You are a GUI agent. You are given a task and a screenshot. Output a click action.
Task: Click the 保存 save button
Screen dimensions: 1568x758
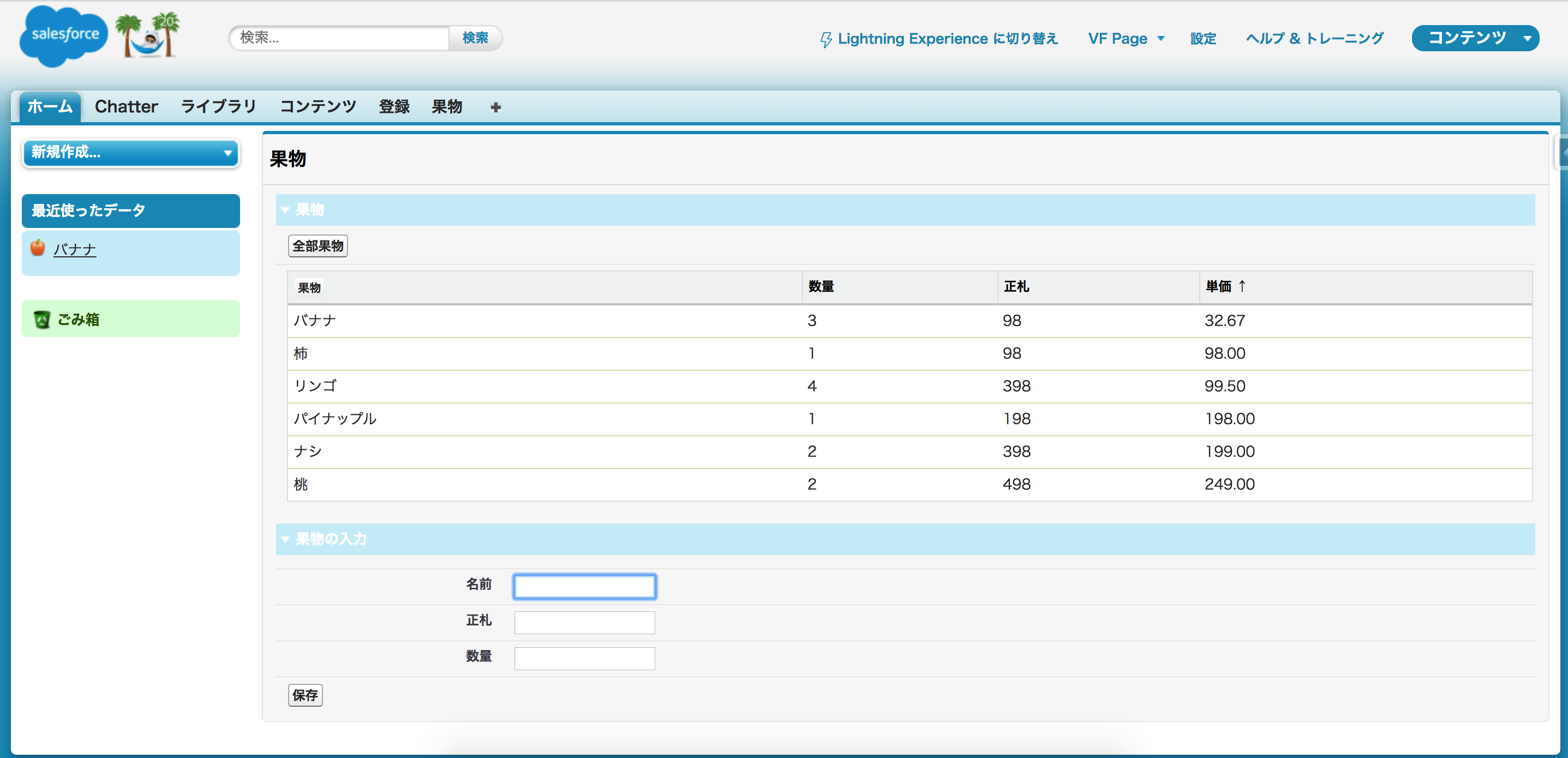[x=305, y=695]
